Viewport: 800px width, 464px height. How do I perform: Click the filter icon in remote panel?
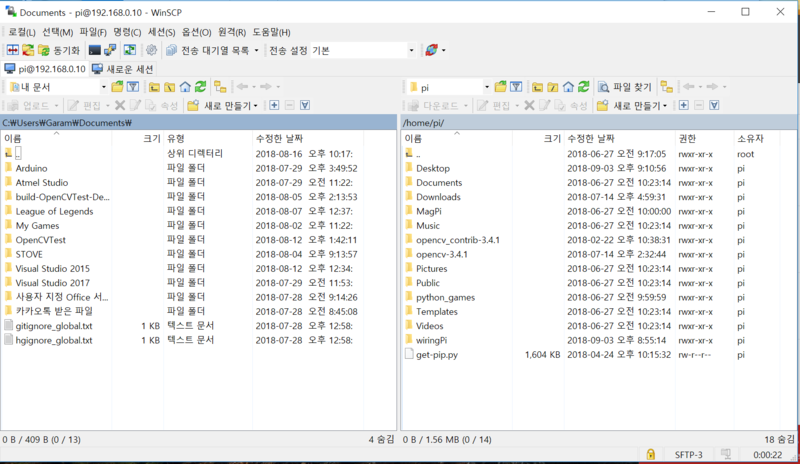(516, 87)
